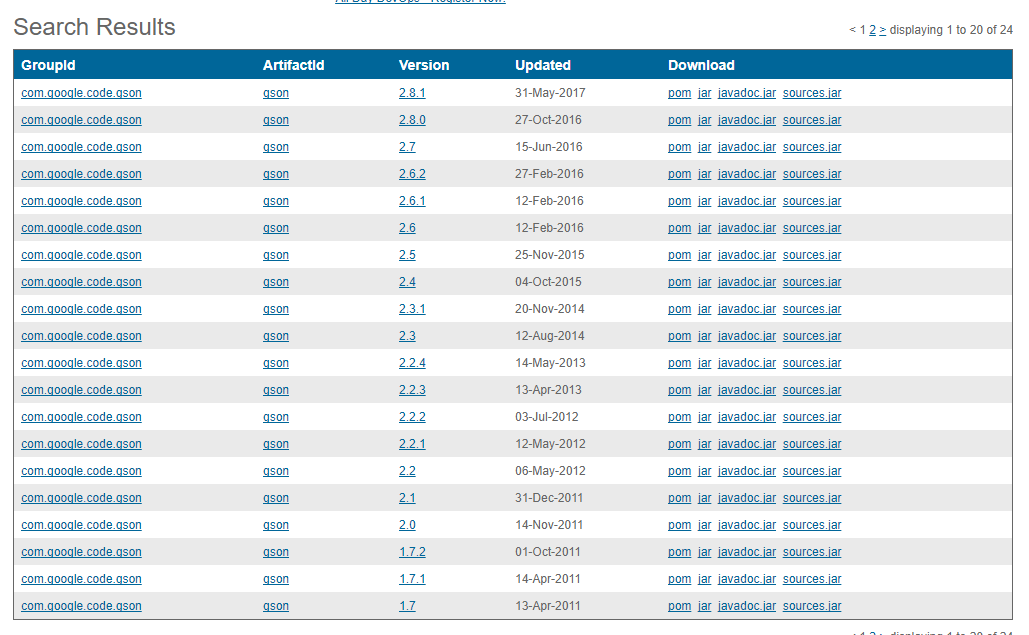Open com.google.code.gson GroupId in 2.2.3 row
1029x635 pixels.
pos(81,390)
